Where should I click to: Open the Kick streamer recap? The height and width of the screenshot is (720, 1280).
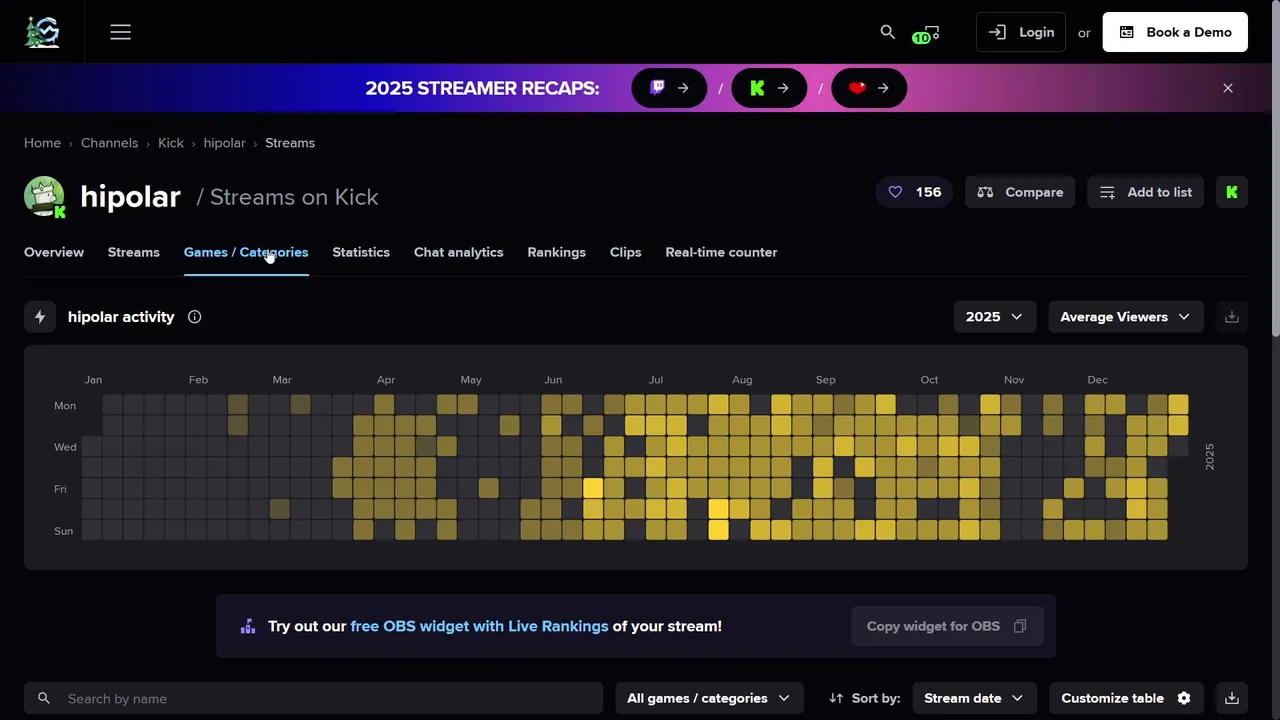pyautogui.click(x=770, y=88)
